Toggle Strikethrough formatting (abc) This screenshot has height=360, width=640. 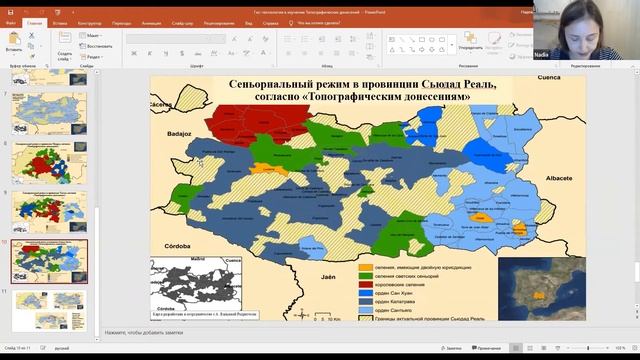click(x=198, y=53)
